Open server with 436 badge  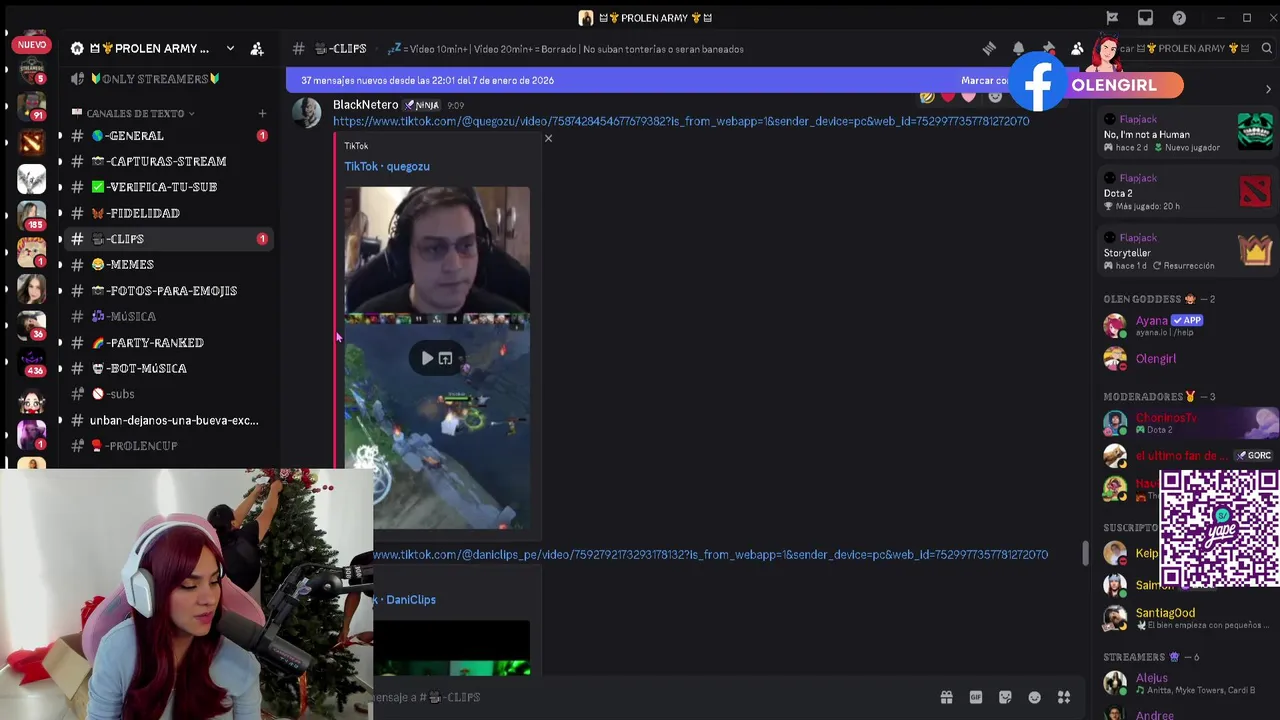click(31, 361)
